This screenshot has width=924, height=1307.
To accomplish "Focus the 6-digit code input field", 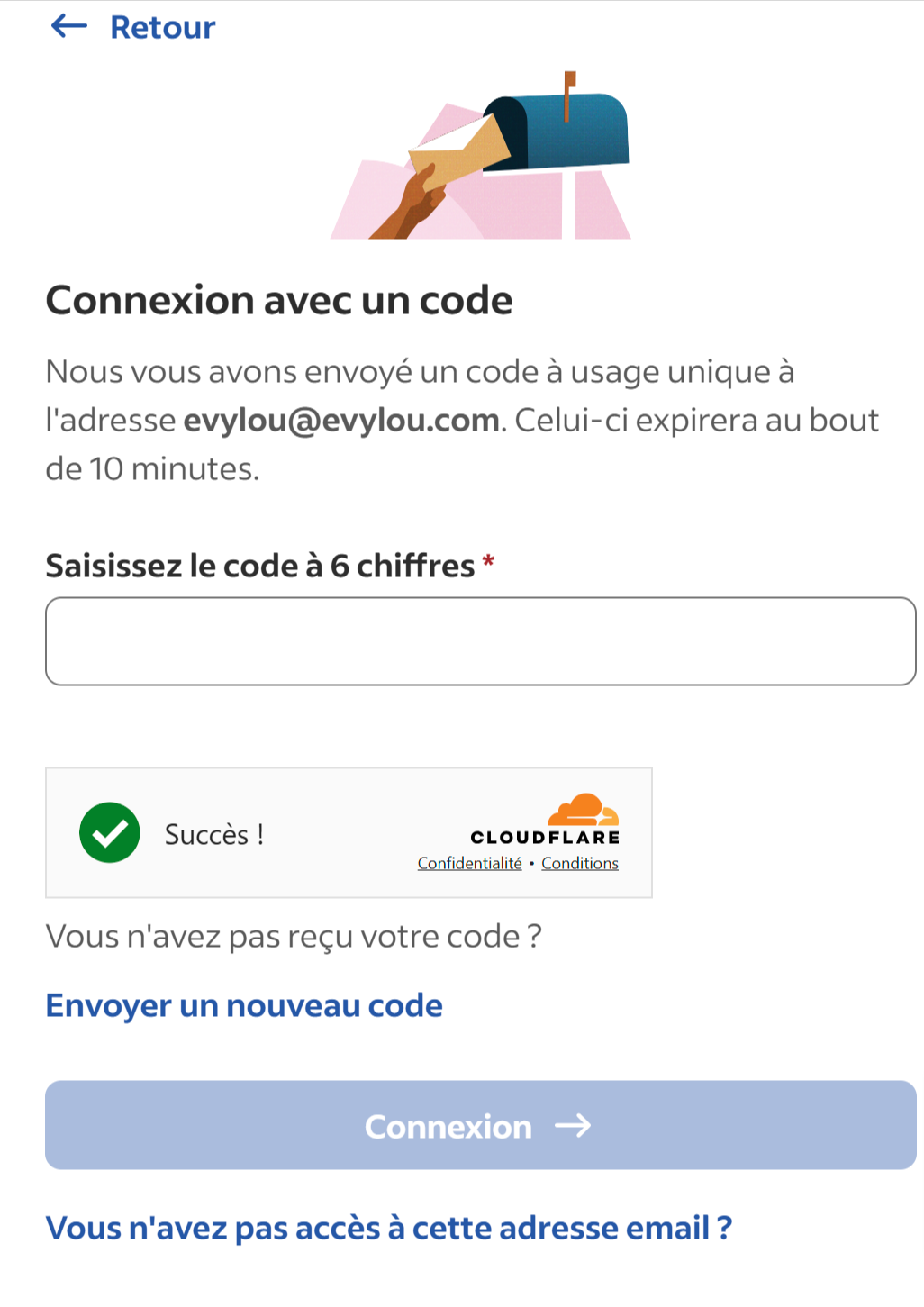I will pyautogui.click(x=480, y=641).
